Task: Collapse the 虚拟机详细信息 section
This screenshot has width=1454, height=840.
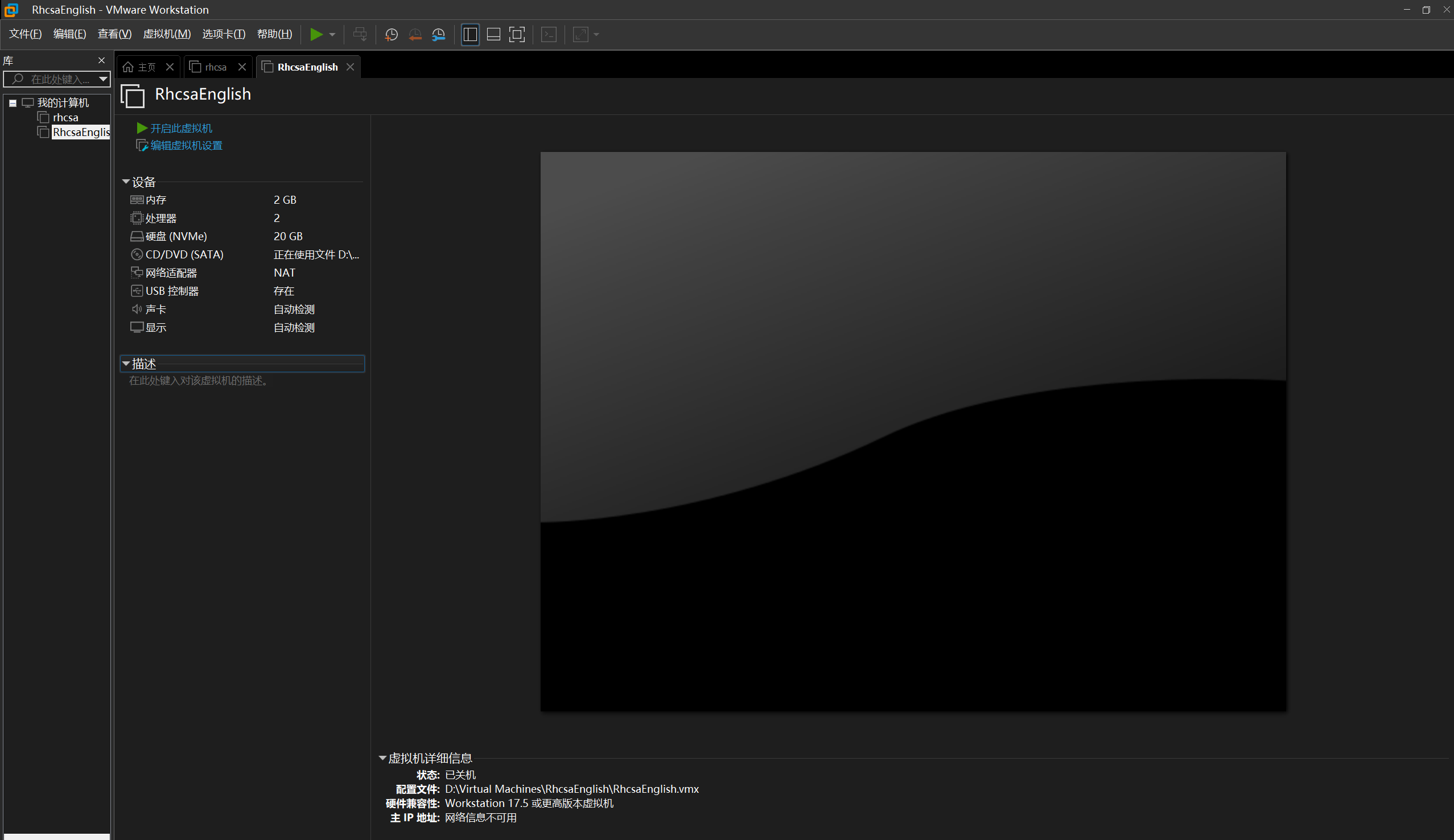Action: point(382,758)
